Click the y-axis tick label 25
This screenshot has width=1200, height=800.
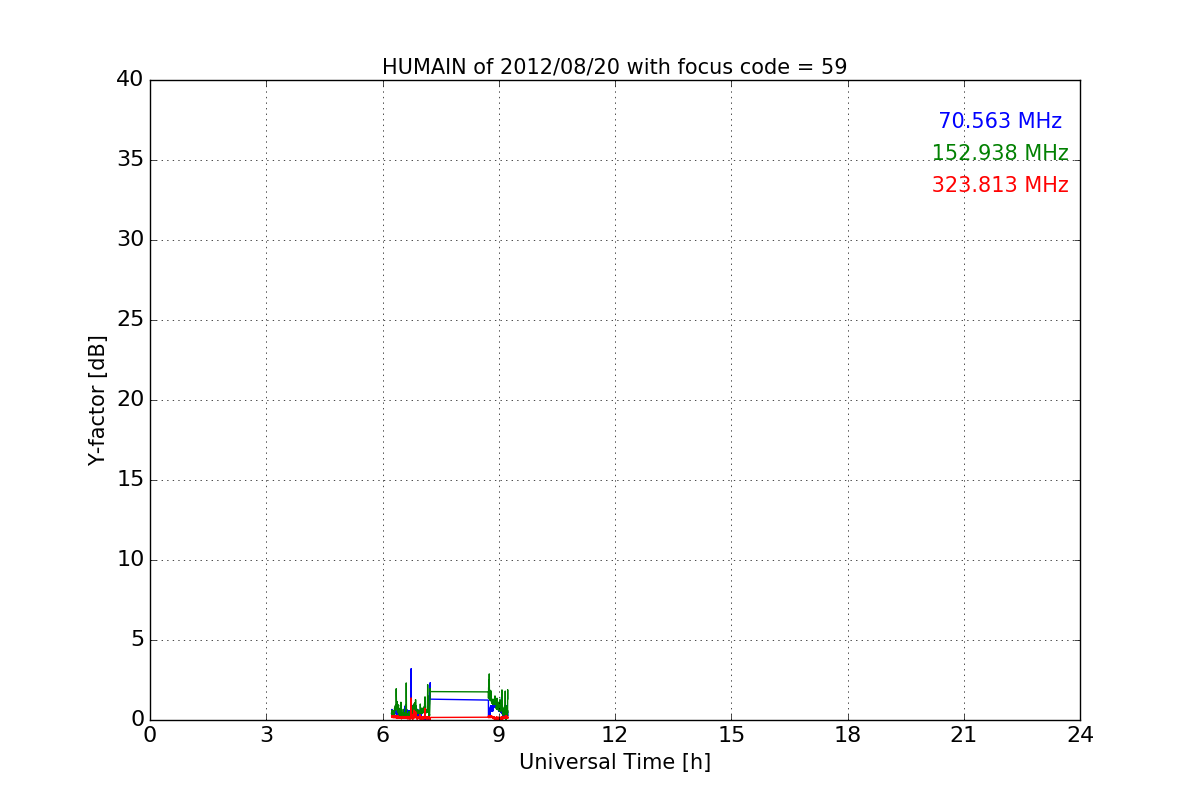[x=130, y=320]
